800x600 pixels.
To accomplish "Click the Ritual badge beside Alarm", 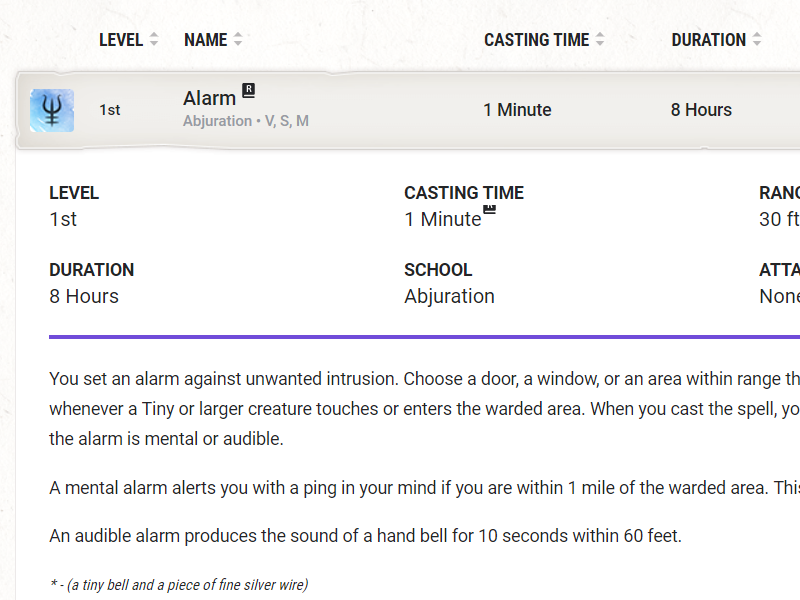I will click(247, 90).
